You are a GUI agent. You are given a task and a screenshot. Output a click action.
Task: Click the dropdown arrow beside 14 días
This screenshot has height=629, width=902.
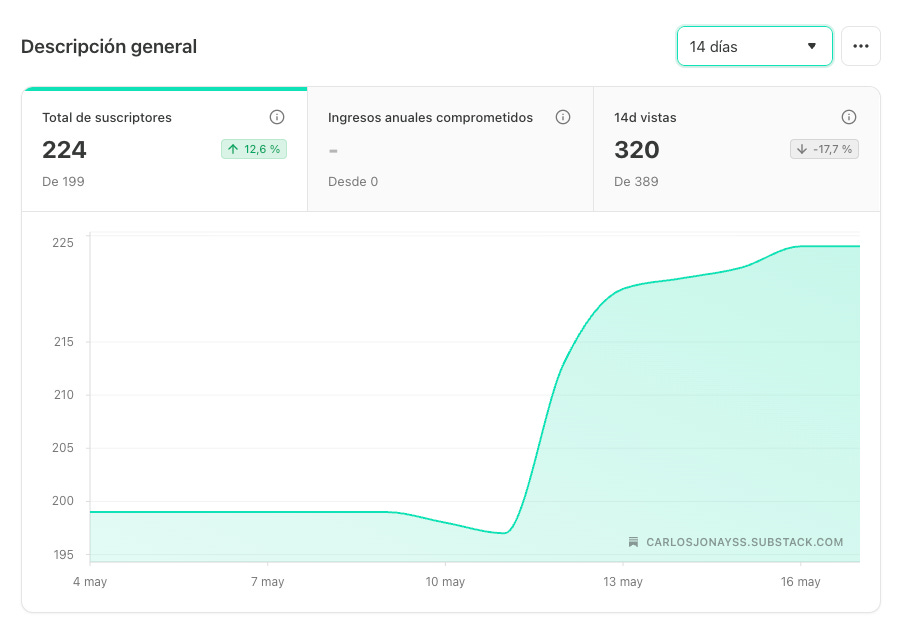[812, 46]
